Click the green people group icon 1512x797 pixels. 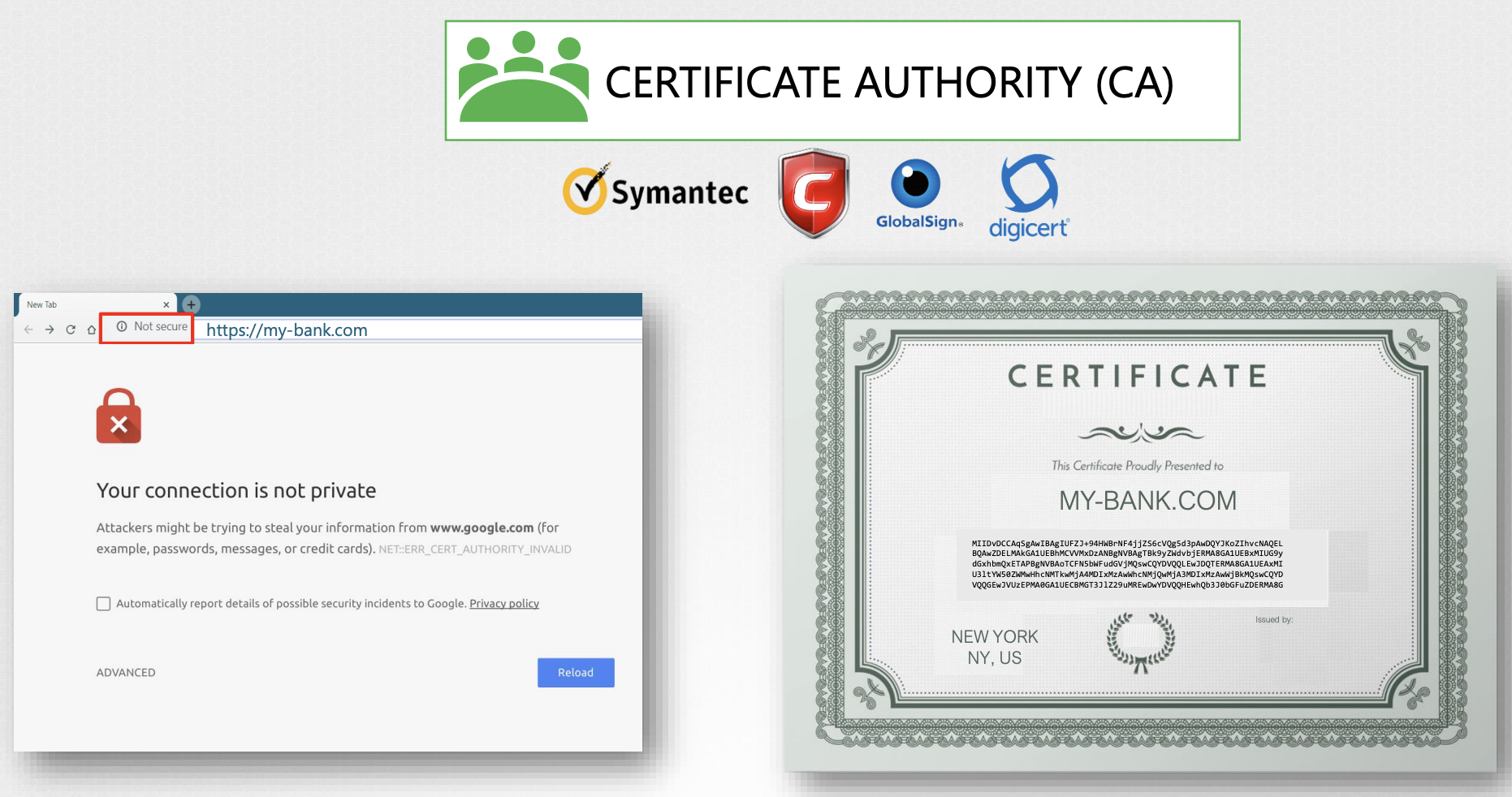(x=524, y=77)
